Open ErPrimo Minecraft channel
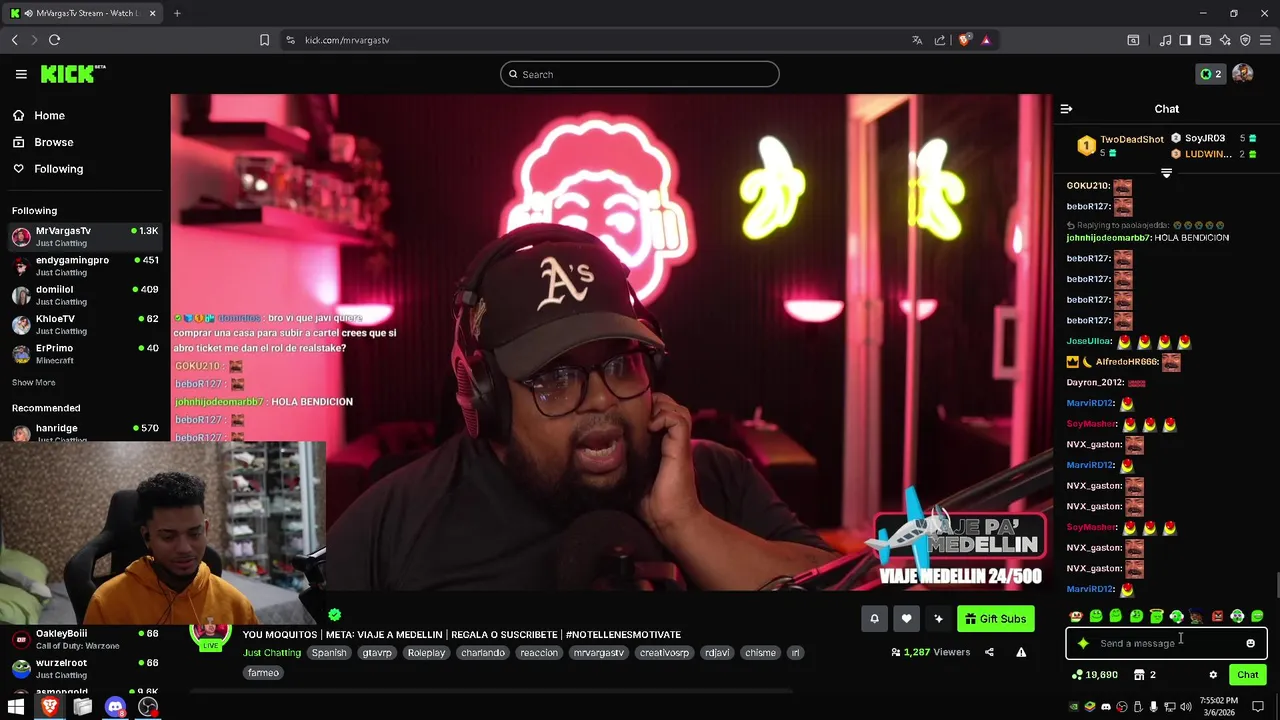 click(85, 353)
